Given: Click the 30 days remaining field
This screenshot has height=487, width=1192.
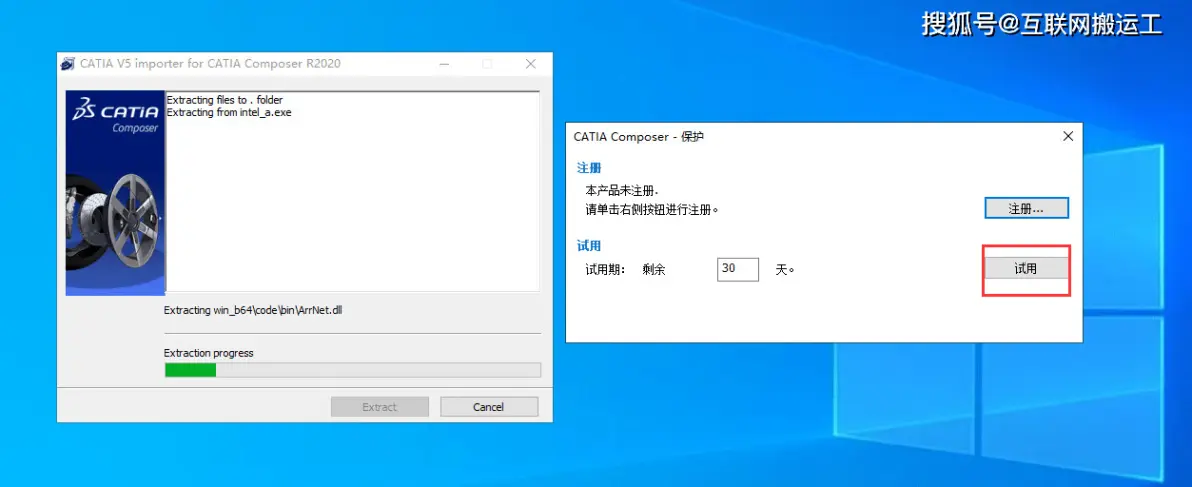Looking at the screenshot, I should click(737, 269).
